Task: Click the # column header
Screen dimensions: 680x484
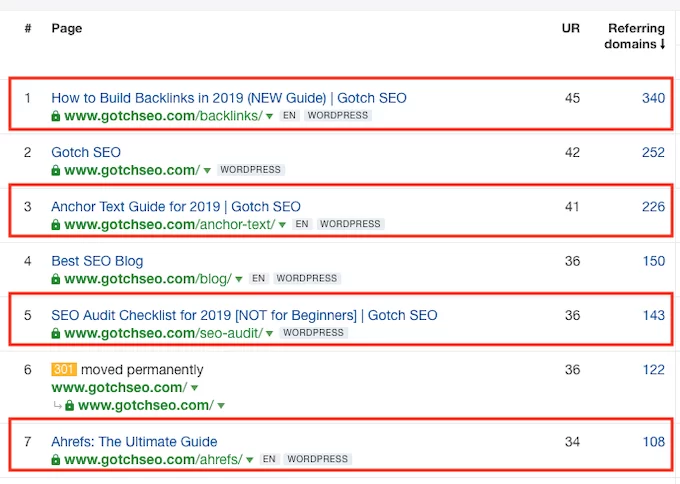Action: coord(28,28)
